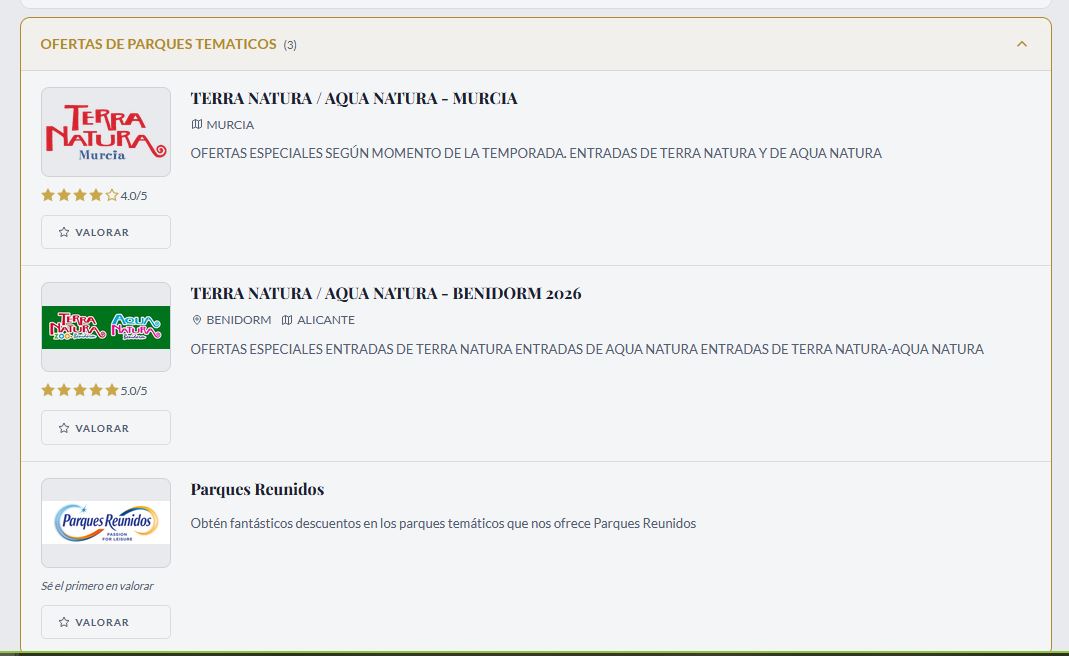Click the 4.0/5 star rating for Murcia
The width and height of the screenshot is (1069, 656).
click(x=94, y=196)
